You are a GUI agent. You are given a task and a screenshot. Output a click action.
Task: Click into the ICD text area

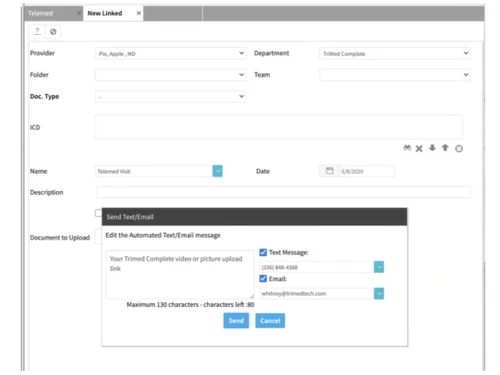(x=279, y=127)
